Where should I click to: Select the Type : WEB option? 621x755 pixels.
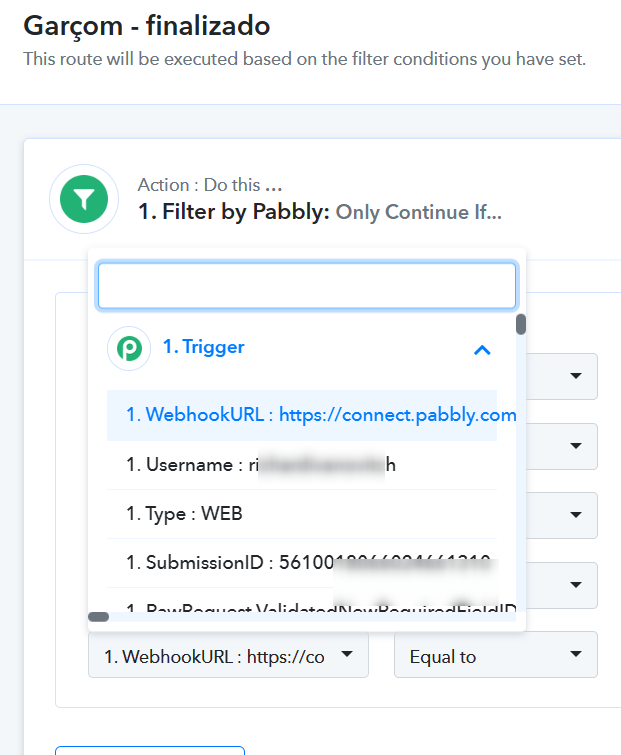pyautogui.click(x=302, y=514)
